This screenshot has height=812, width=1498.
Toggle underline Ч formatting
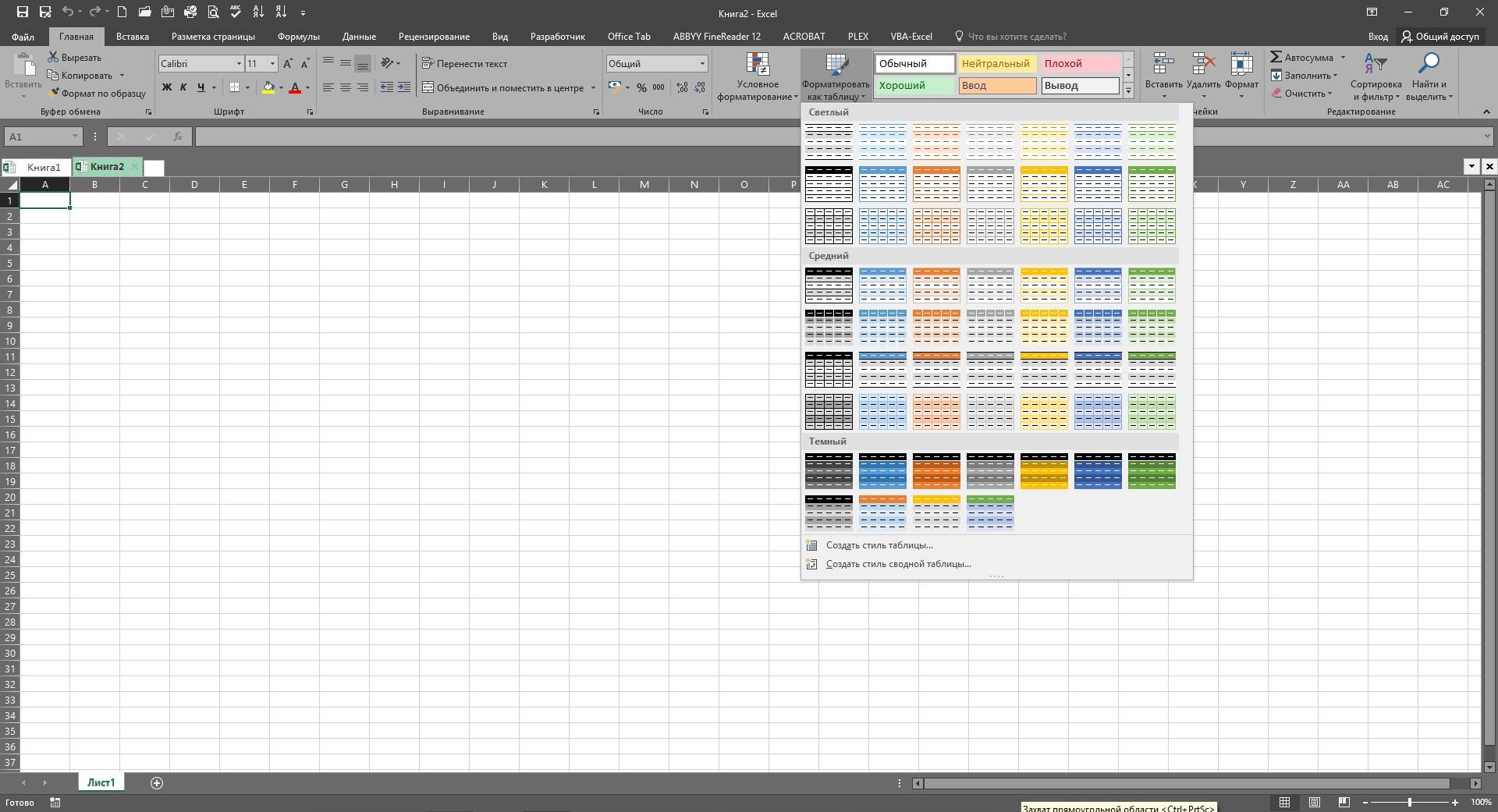[x=201, y=87]
